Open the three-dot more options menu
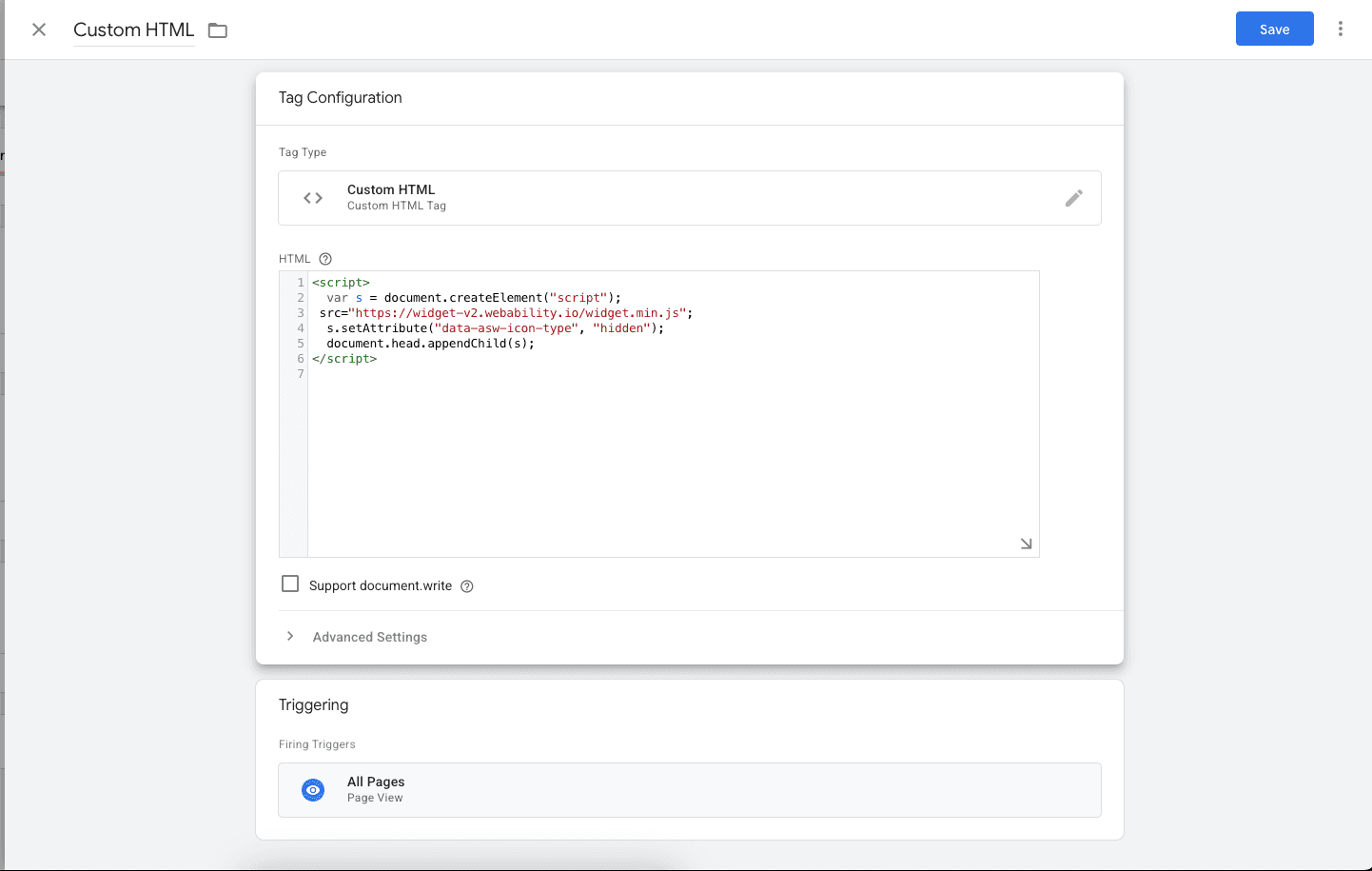 [1341, 29]
